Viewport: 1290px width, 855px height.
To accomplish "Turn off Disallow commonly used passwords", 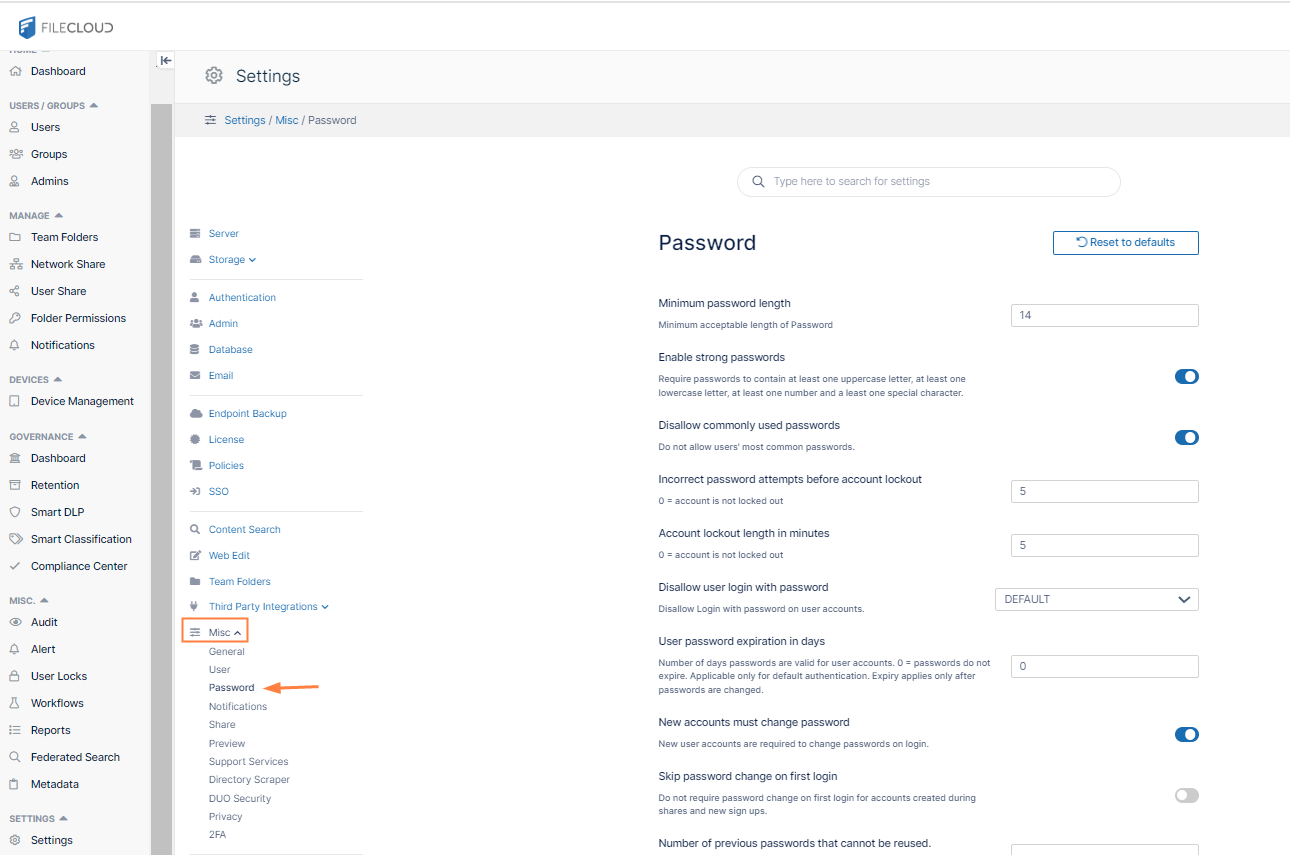I will click(1186, 437).
